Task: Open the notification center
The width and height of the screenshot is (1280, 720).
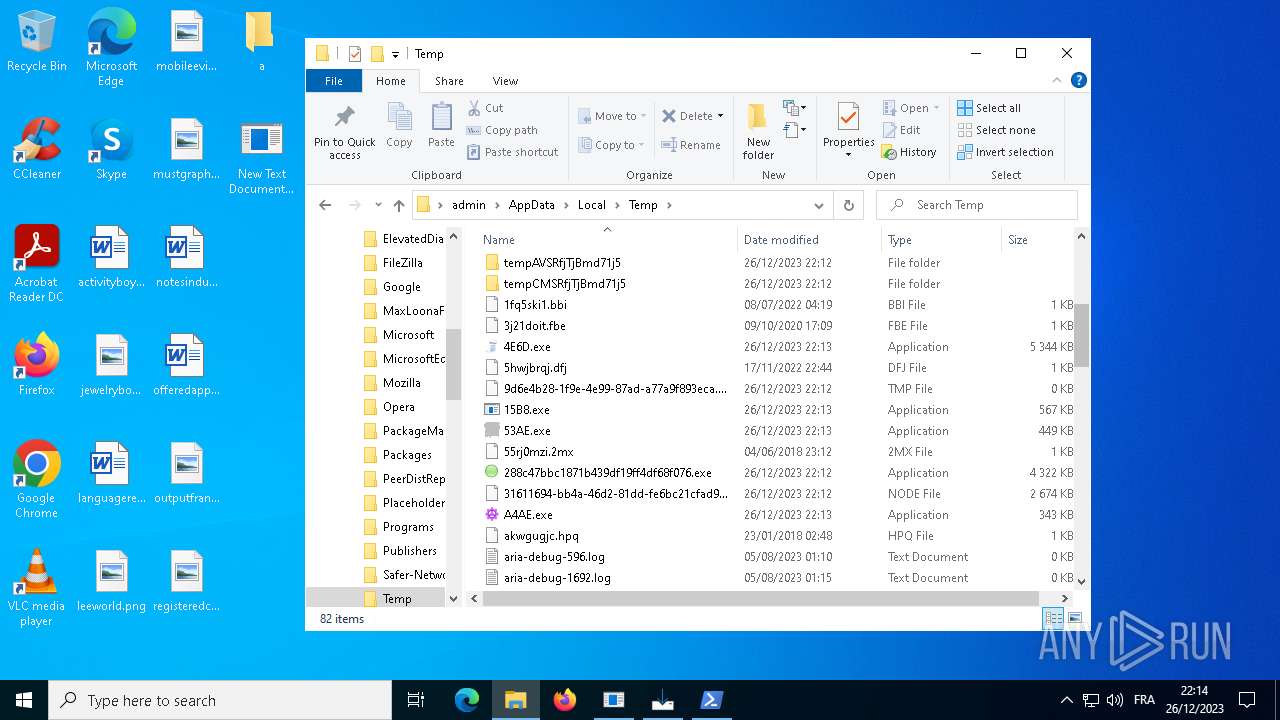Action: (x=1247, y=700)
